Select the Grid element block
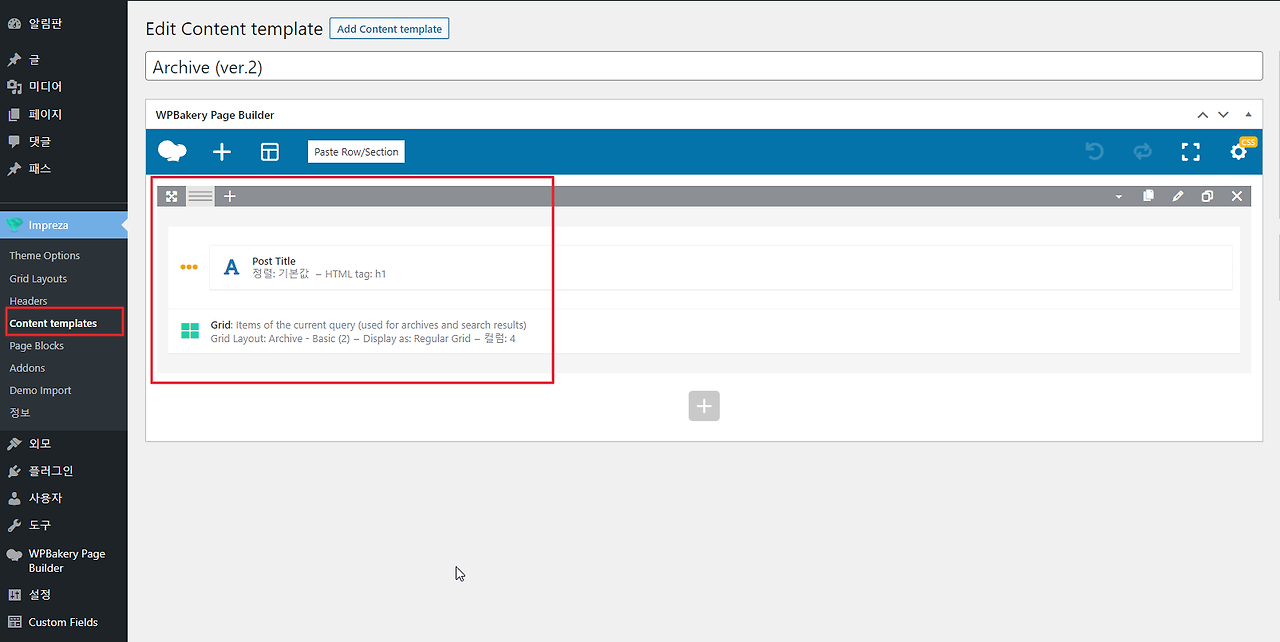This screenshot has height=642, width=1280. pos(704,331)
